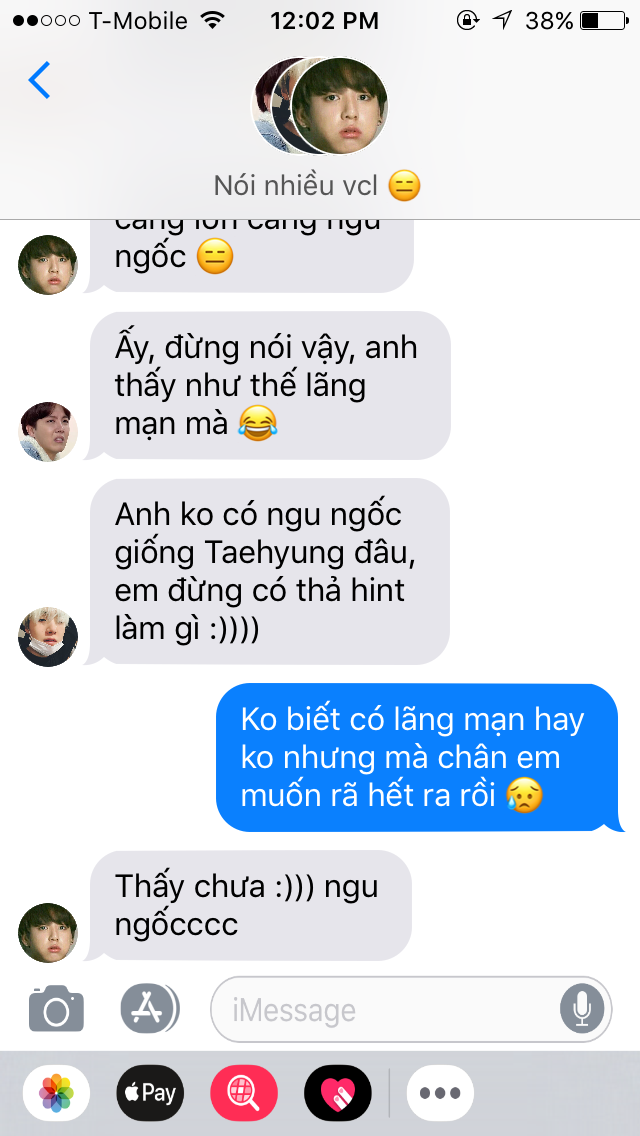This screenshot has height=1136, width=640.
Task: Tap the blue back chevron
Action: [x=39, y=80]
